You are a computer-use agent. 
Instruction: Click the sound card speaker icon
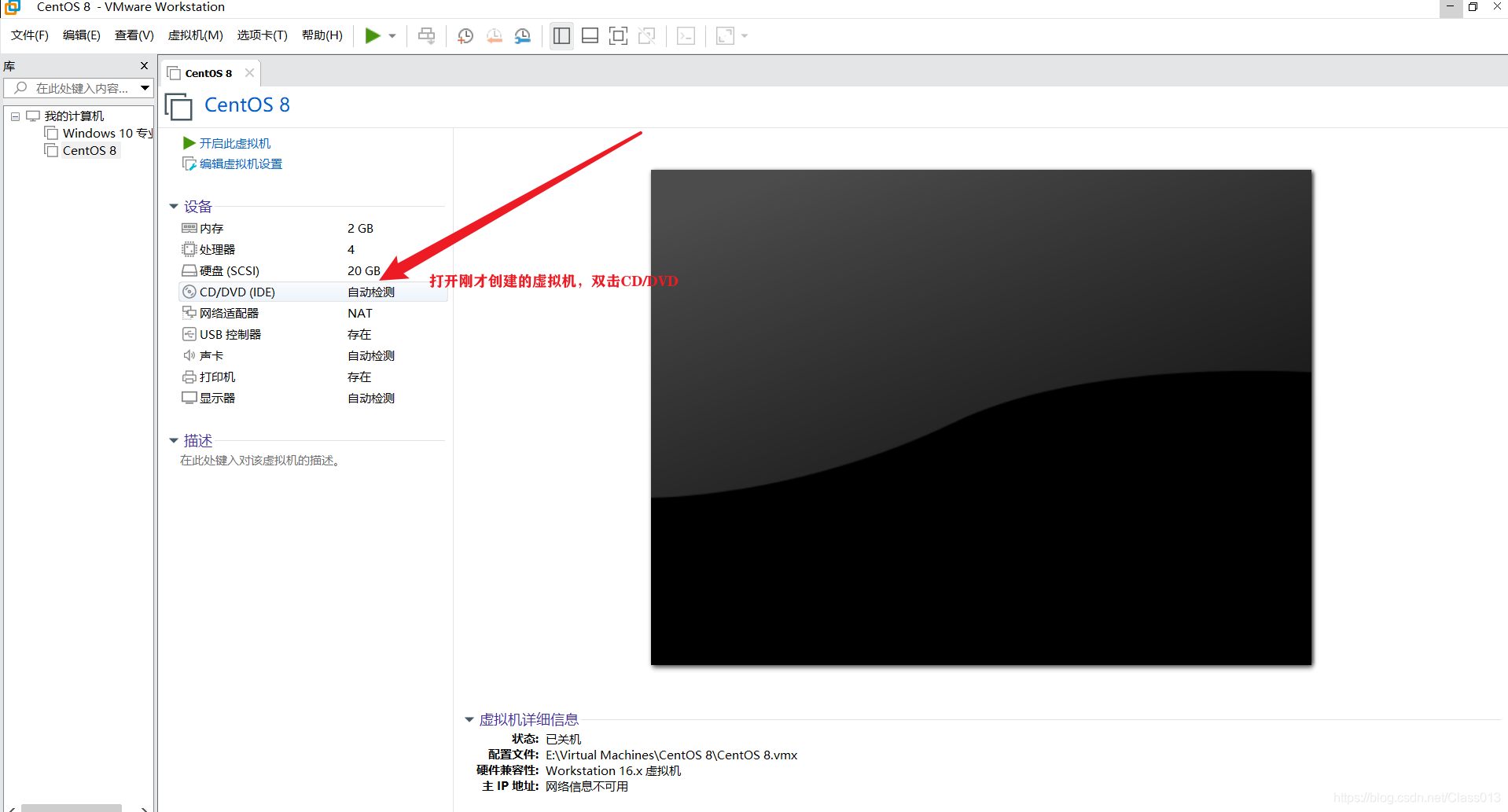[189, 355]
